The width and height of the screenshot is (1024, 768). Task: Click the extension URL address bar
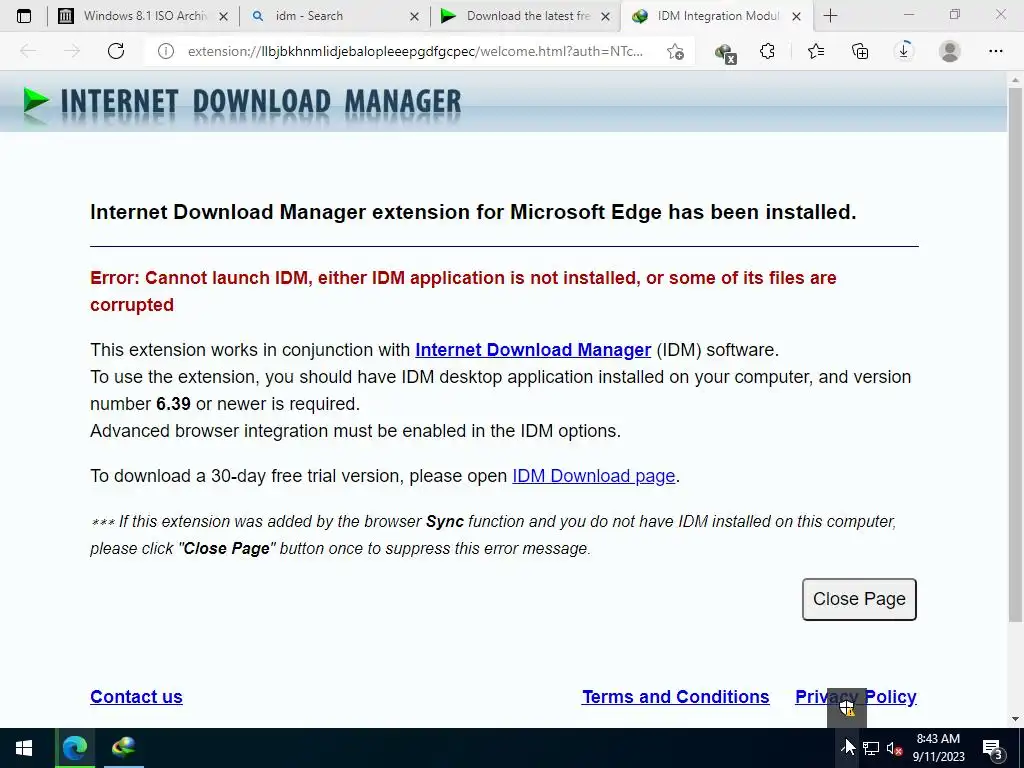click(415, 51)
